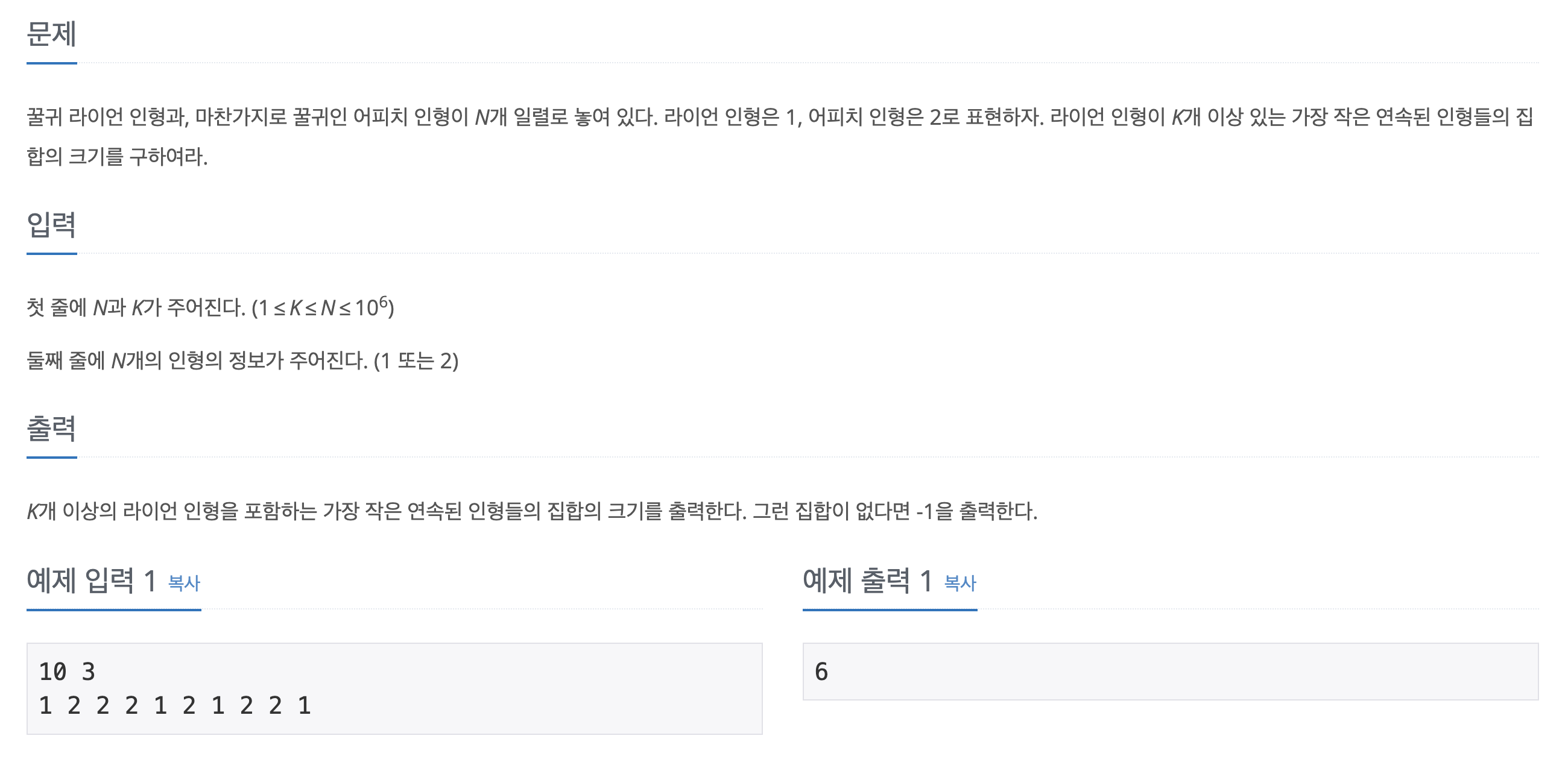Click the text '-1을 출력한다'
This screenshot has width=1568, height=762.
[976, 511]
